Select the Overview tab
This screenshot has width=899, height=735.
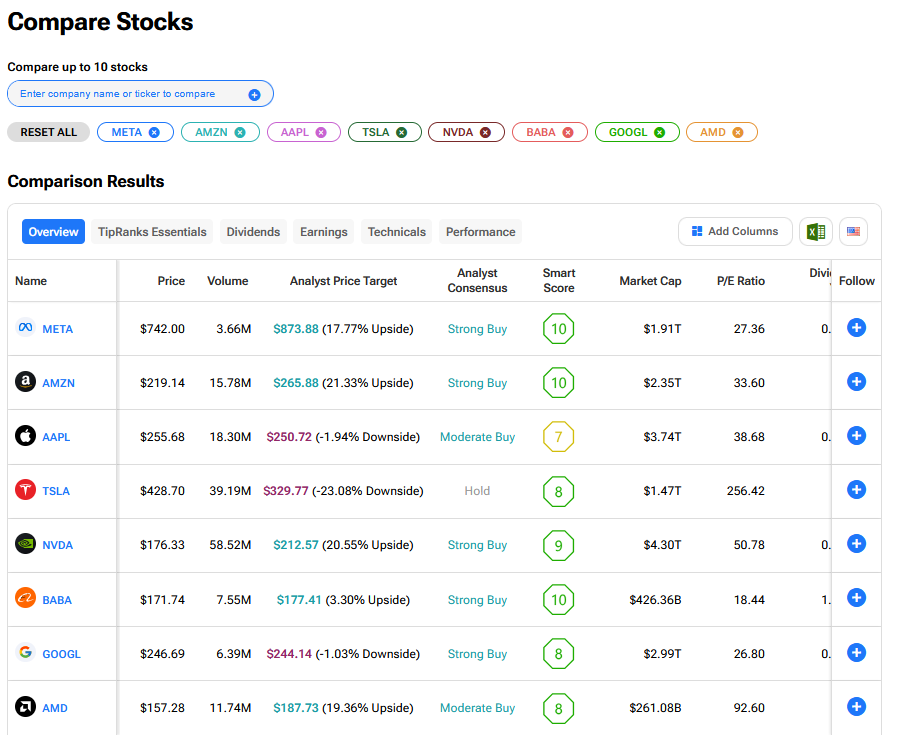click(53, 232)
